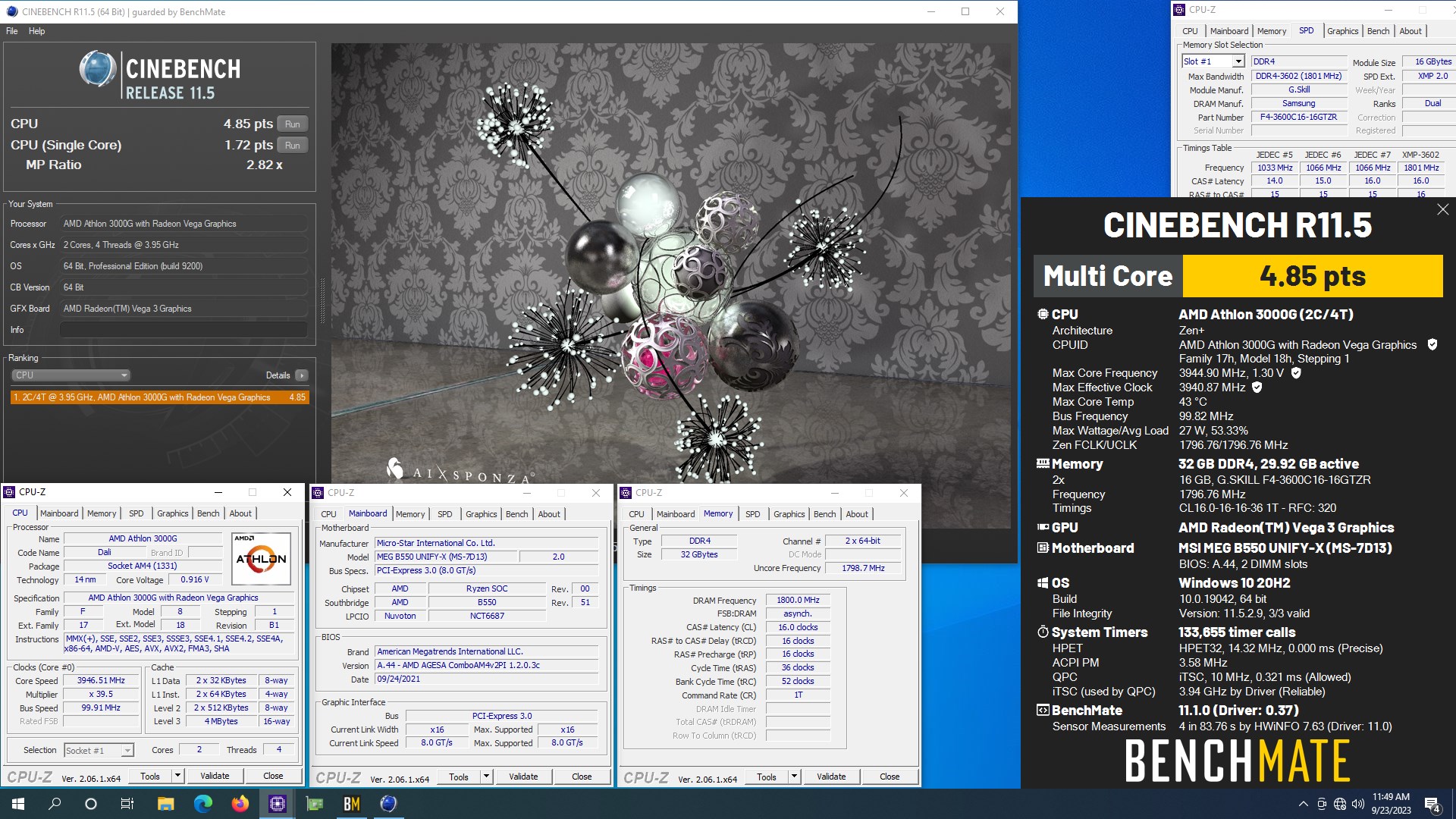Run the CPU multi-core benchmark
This screenshot has width=1456, height=819.
click(x=293, y=124)
